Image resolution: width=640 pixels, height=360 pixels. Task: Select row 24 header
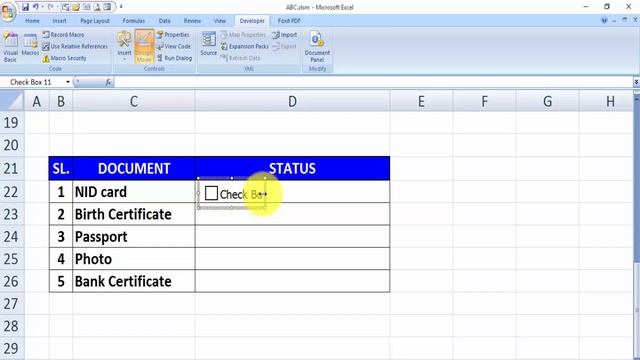click(11, 236)
